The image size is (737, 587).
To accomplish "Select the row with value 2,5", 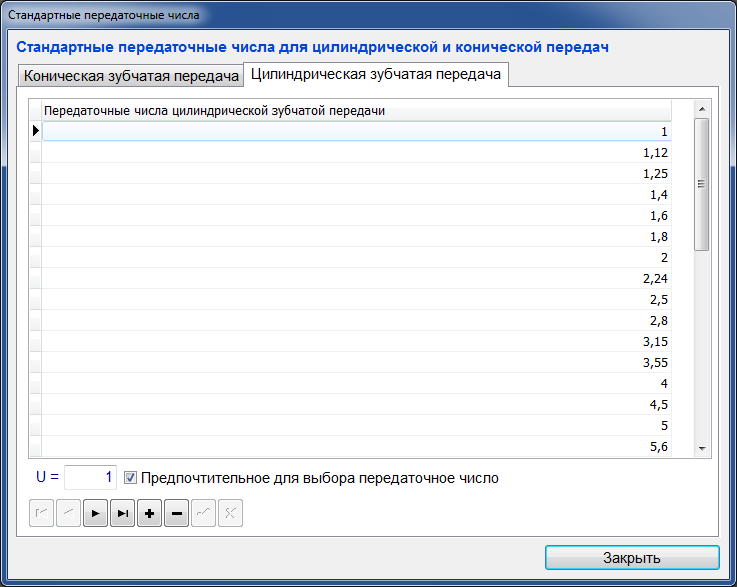I will point(356,299).
